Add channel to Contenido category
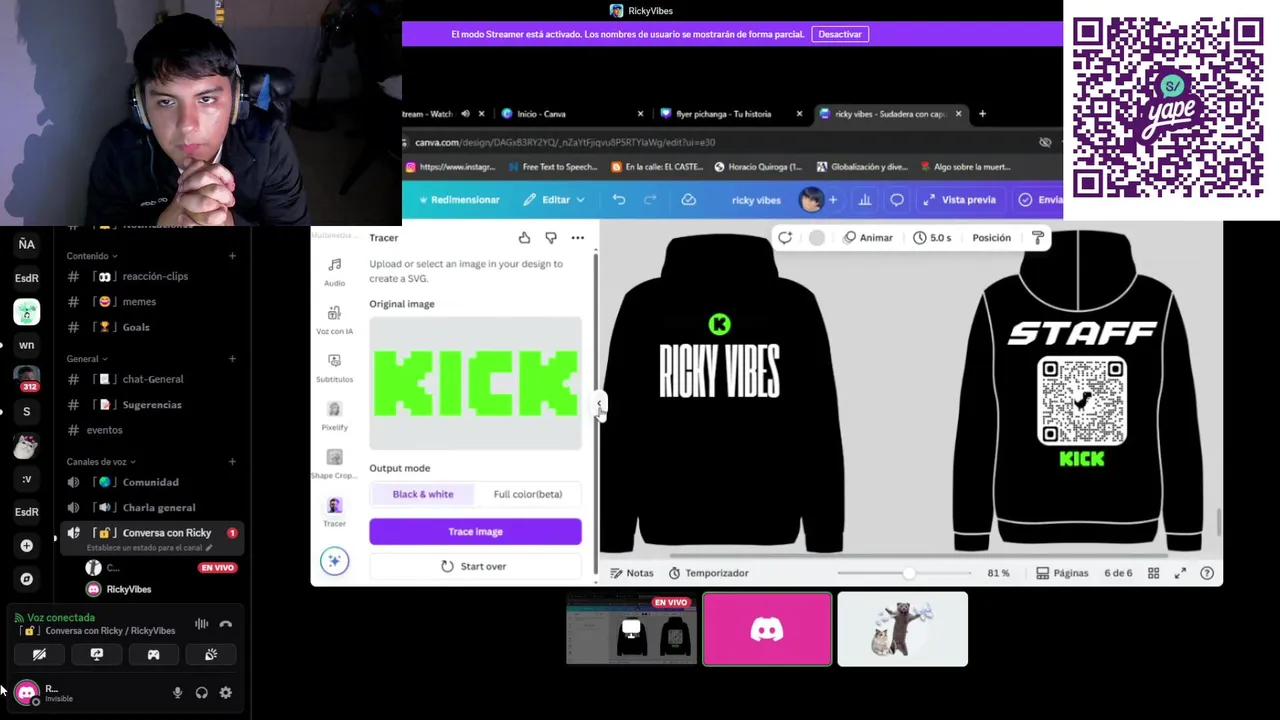The image size is (1280, 720). click(232, 256)
